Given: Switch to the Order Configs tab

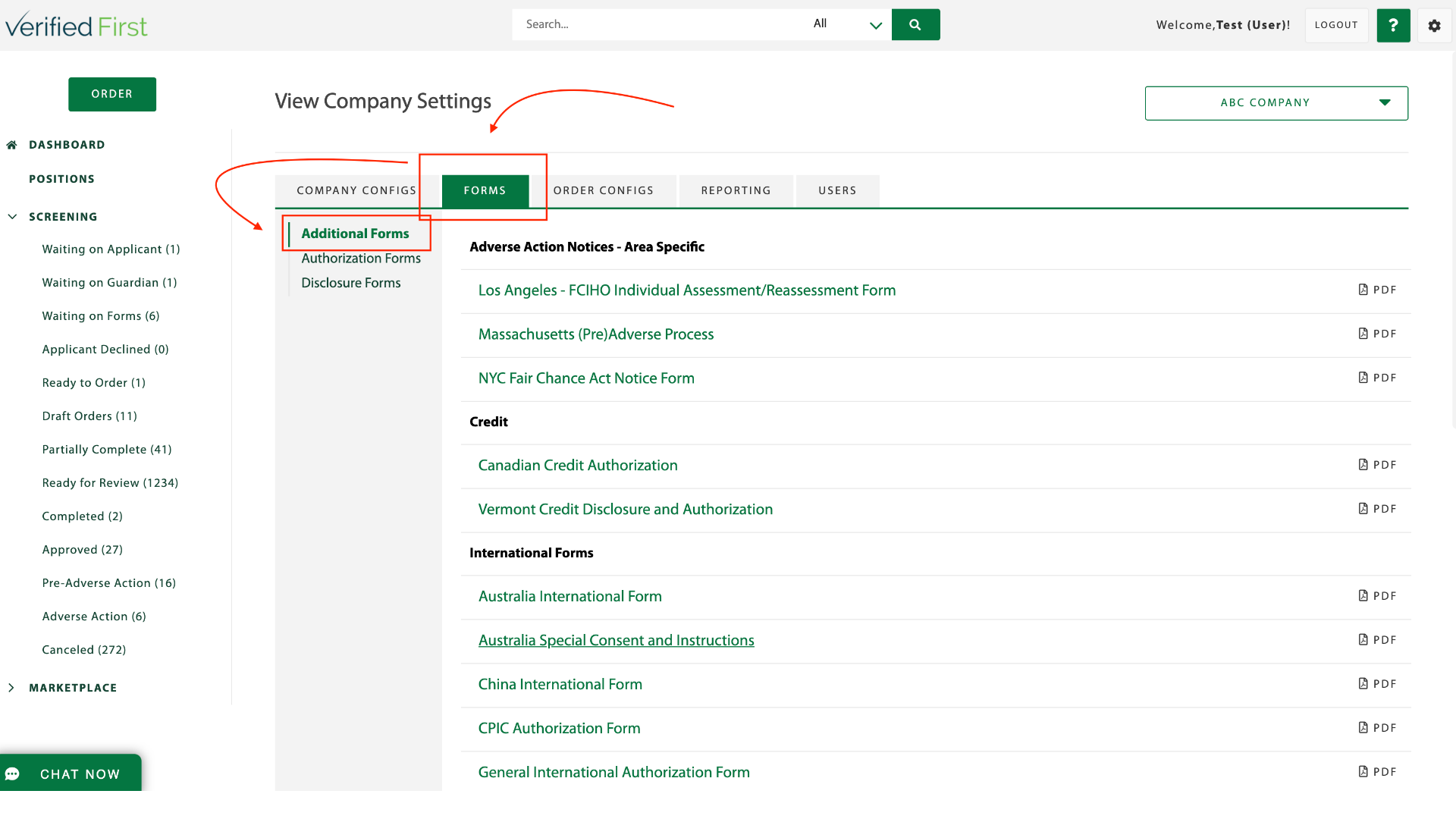Looking at the screenshot, I should click(604, 190).
